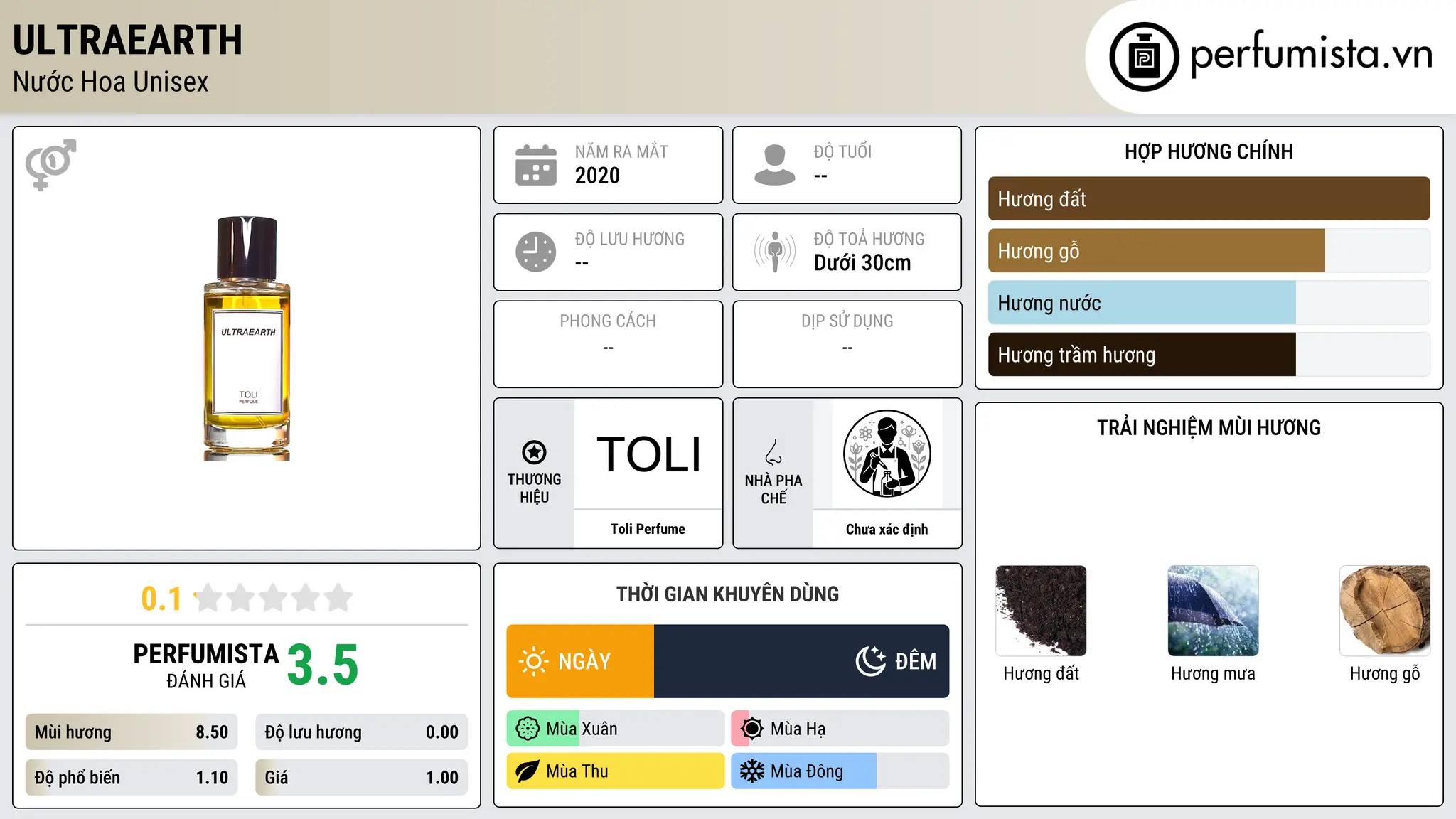Click the ULTRAEARTH page title

coord(128,40)
